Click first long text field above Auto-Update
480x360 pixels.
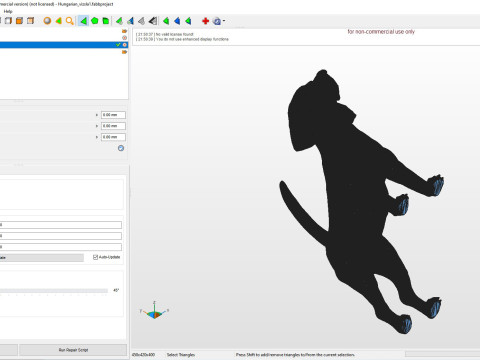pyautogui.click(x=61, y=225)
